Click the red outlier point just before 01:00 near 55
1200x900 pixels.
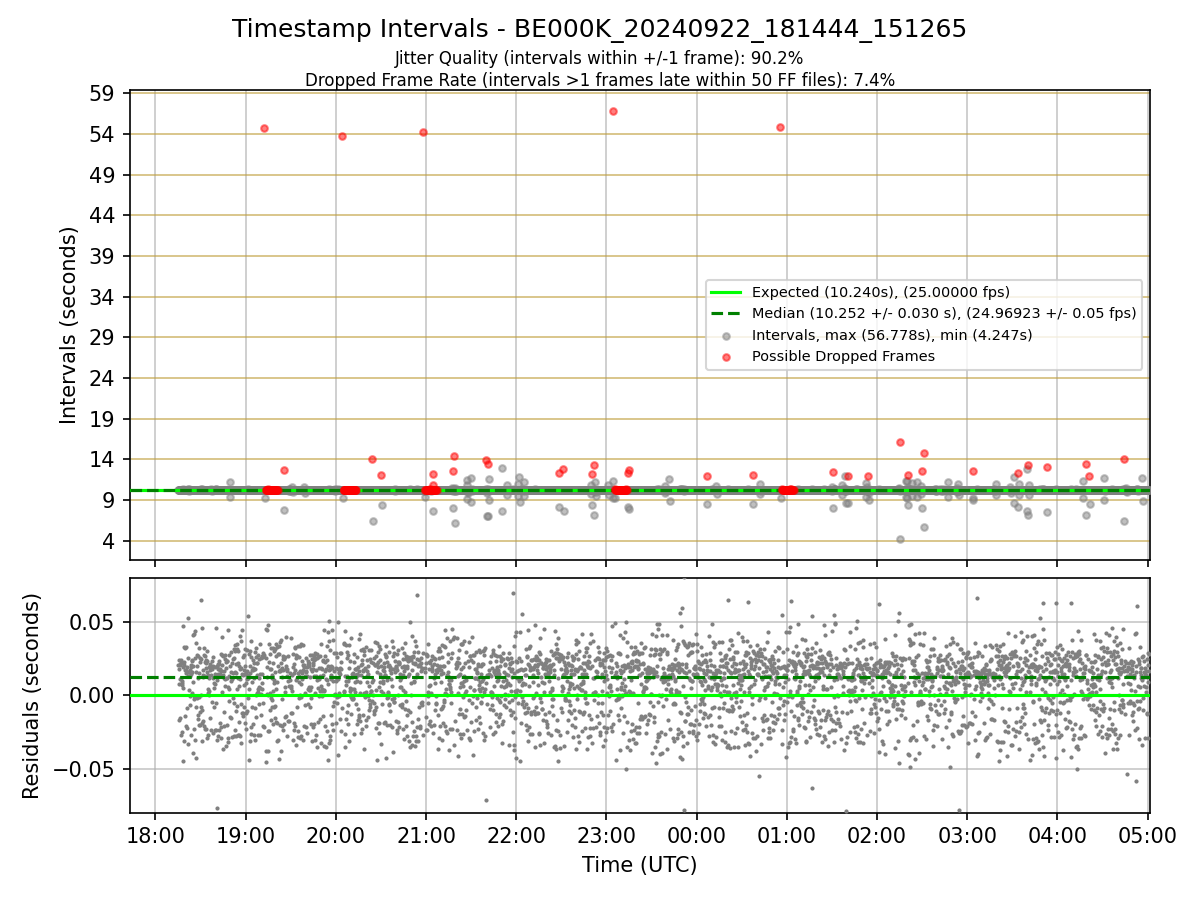(780, 127)
